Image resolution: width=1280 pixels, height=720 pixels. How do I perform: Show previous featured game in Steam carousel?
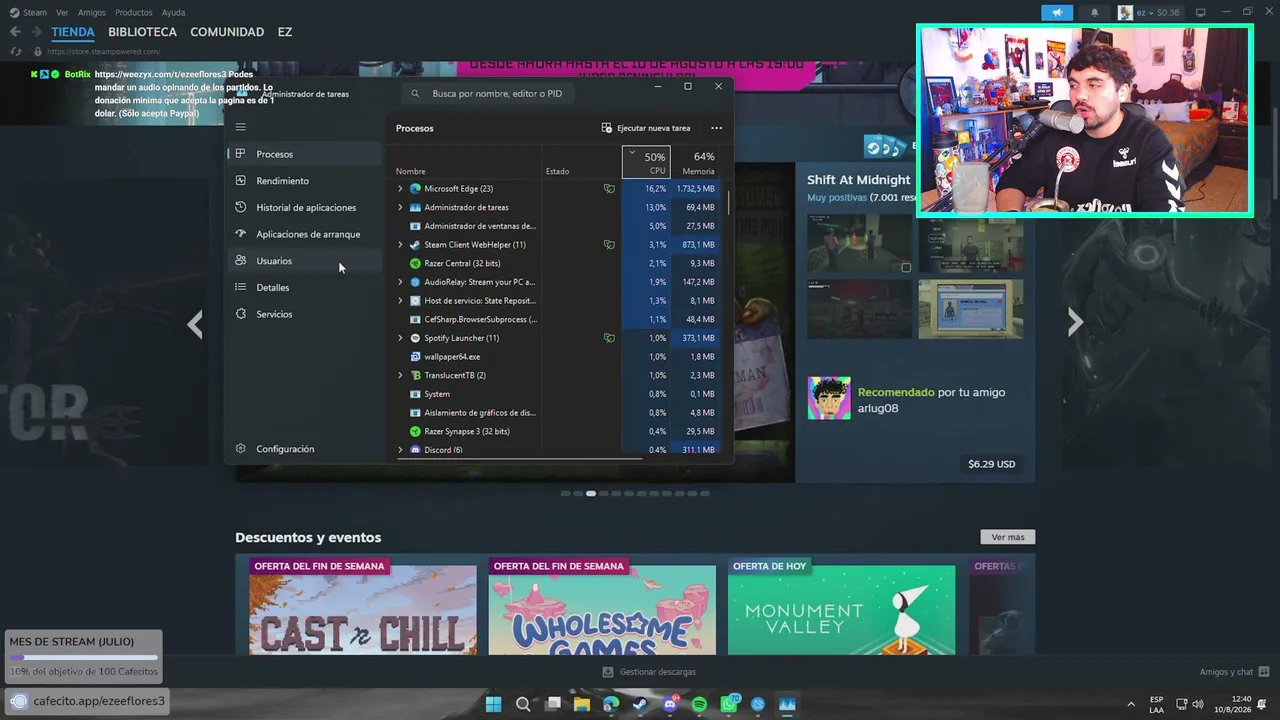(x=195, y=324)
